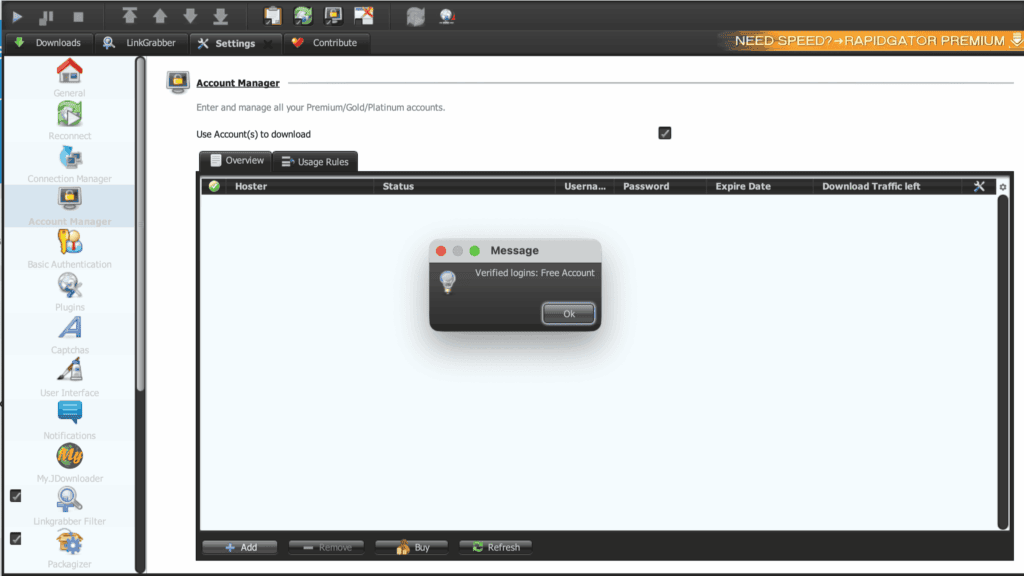The image size is (1024, 576).
Task: Open General settings in sidebar
Action: click(69, 78)
